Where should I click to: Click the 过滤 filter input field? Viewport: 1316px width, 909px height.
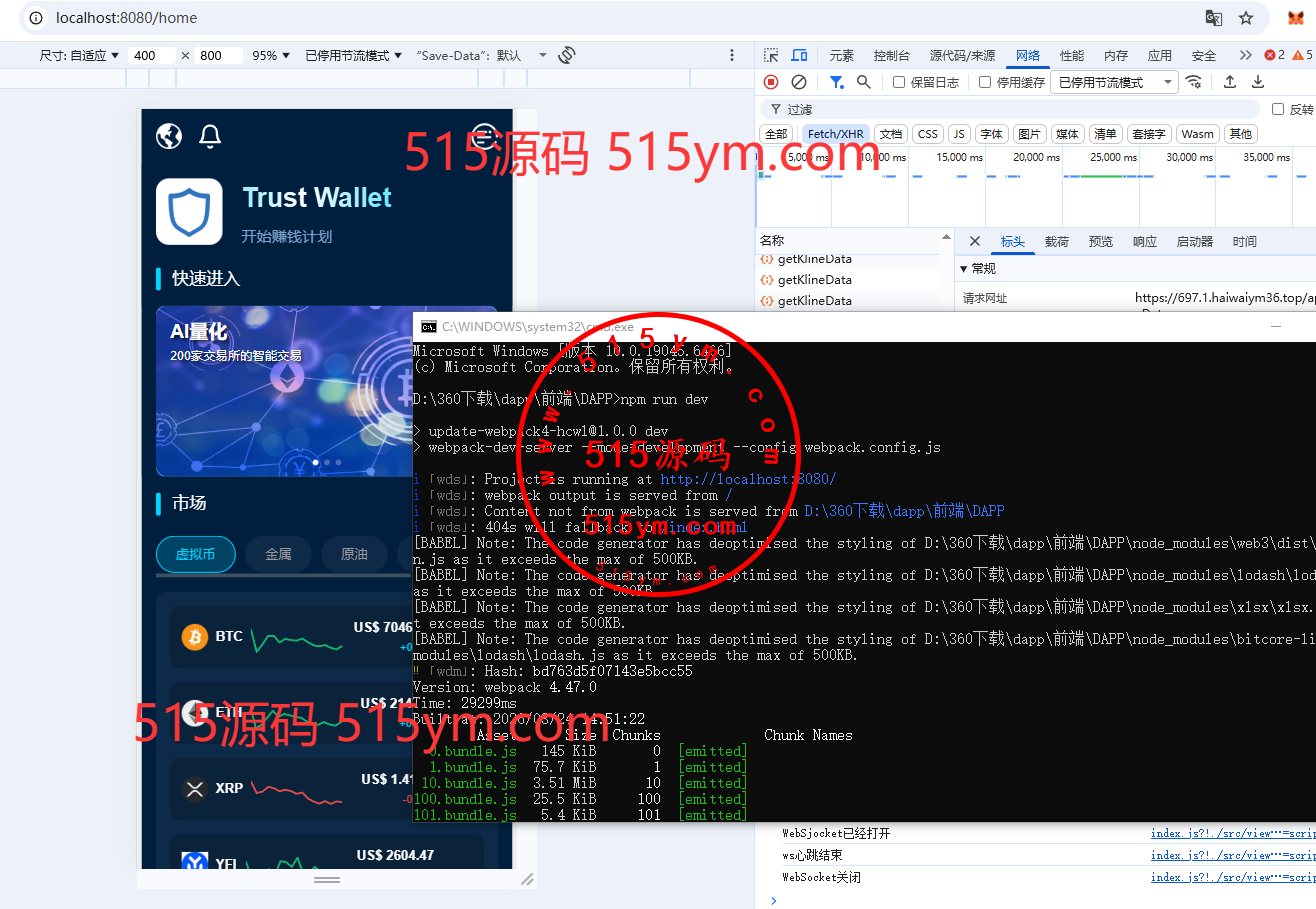(1010, 109)
